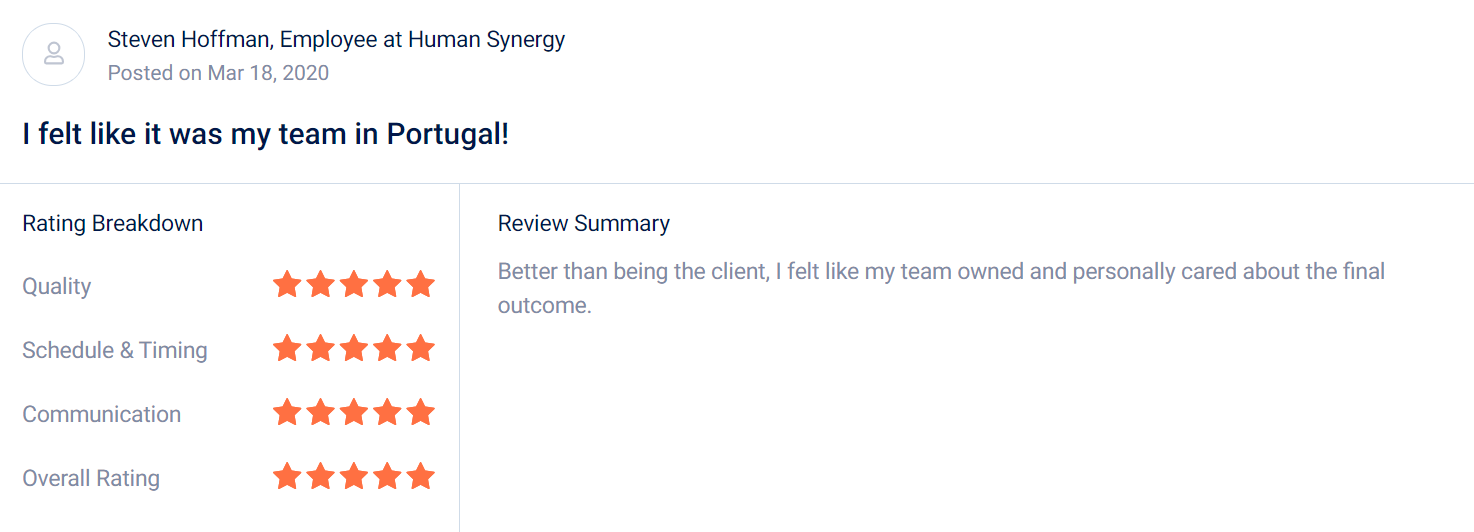The width and height of the screenshot is (1474, 532).
Task: Click the second star in Communication rating
Action: [320, 413]
